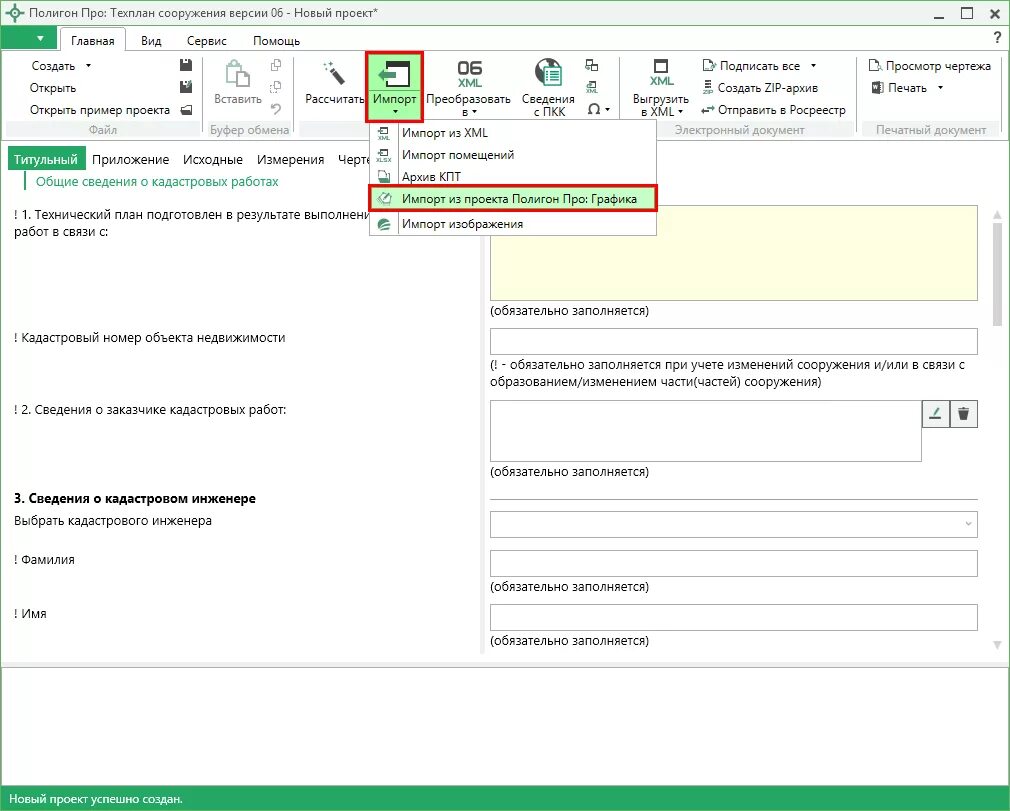1010x811 pixels.
Task: Click the yellow technical plan reason field
Action: pyautogui.click(x=734, y=253)
